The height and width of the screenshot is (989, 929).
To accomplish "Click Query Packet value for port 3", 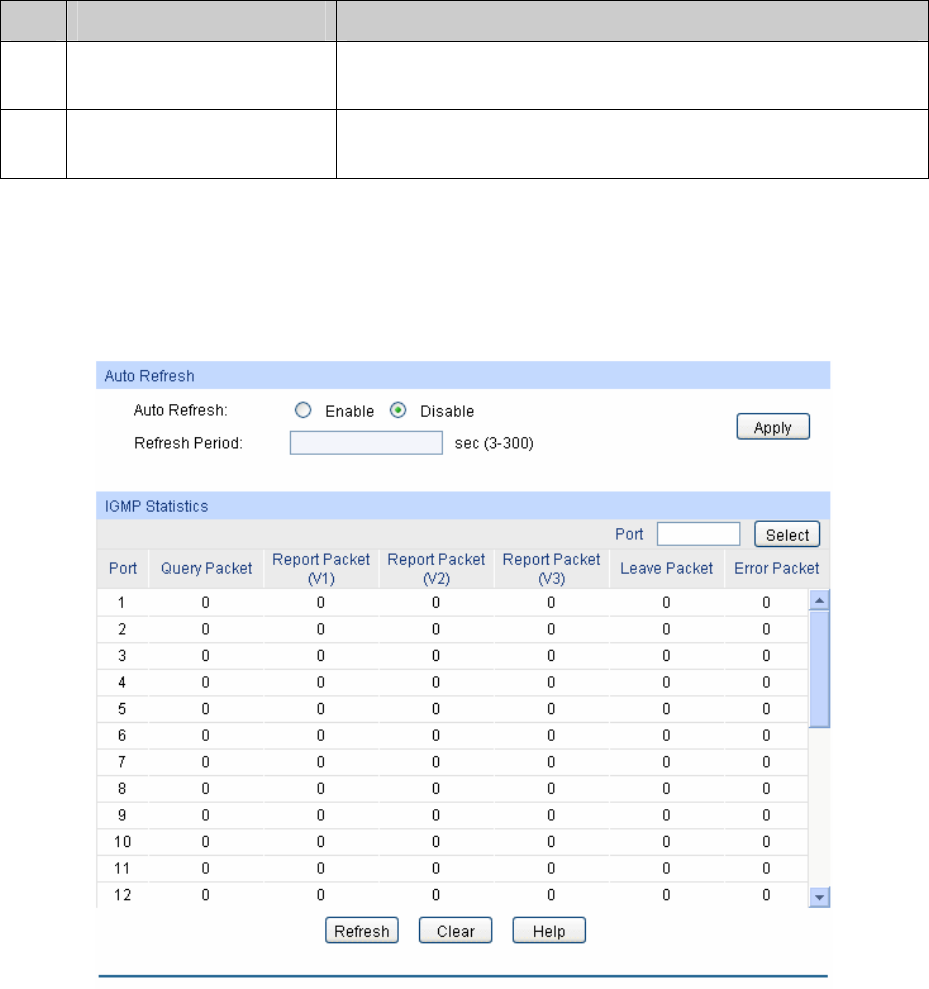I will (206, 656).
